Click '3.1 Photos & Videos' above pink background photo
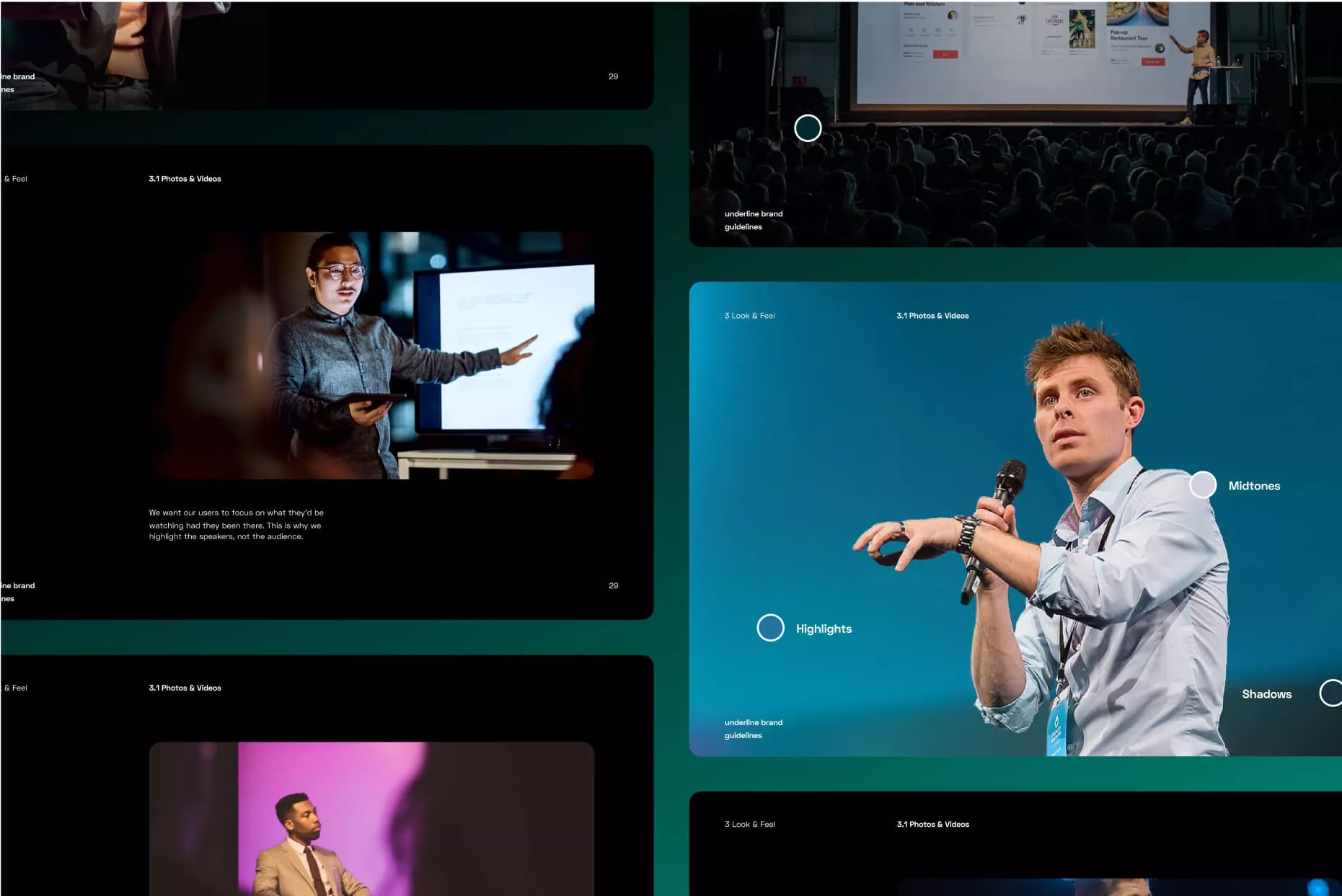 pyautogui.click(x=185, y=688)
